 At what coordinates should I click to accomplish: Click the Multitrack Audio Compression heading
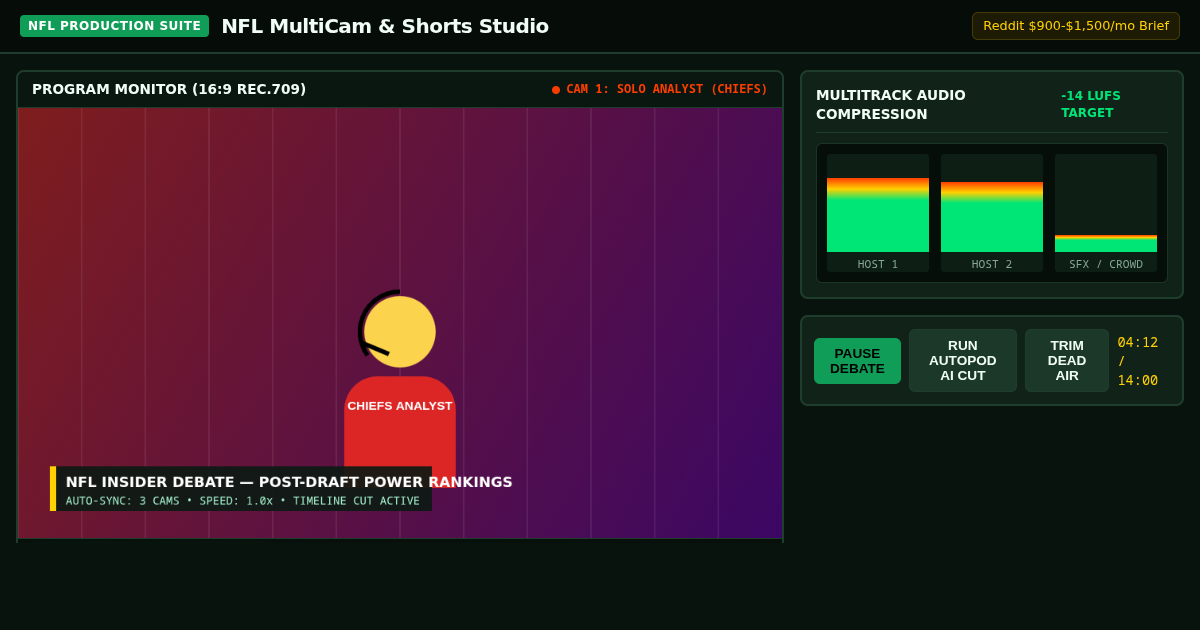(x=891, y=104)
